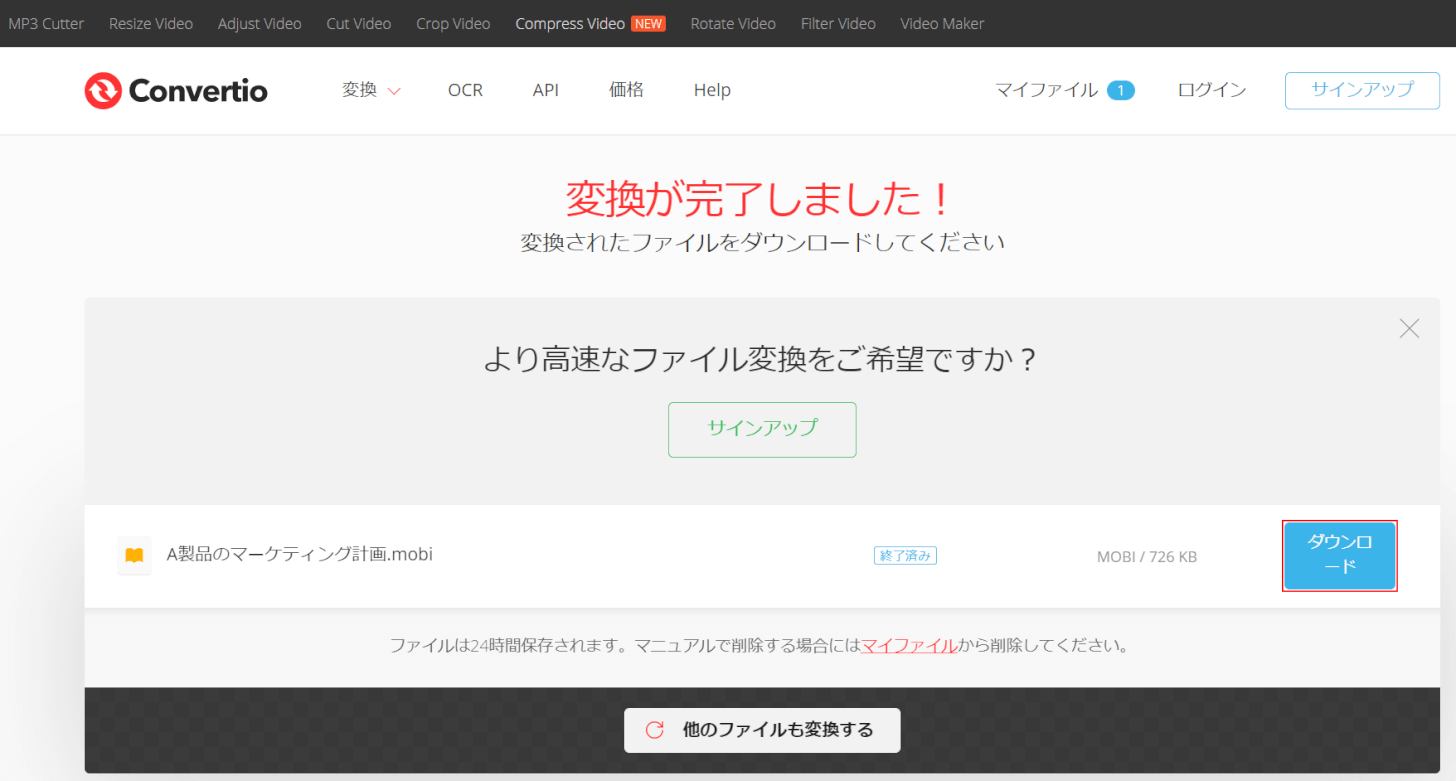Open the 価格 pricing page
This screenshot has width=1456, height=781.
(626, 89)
